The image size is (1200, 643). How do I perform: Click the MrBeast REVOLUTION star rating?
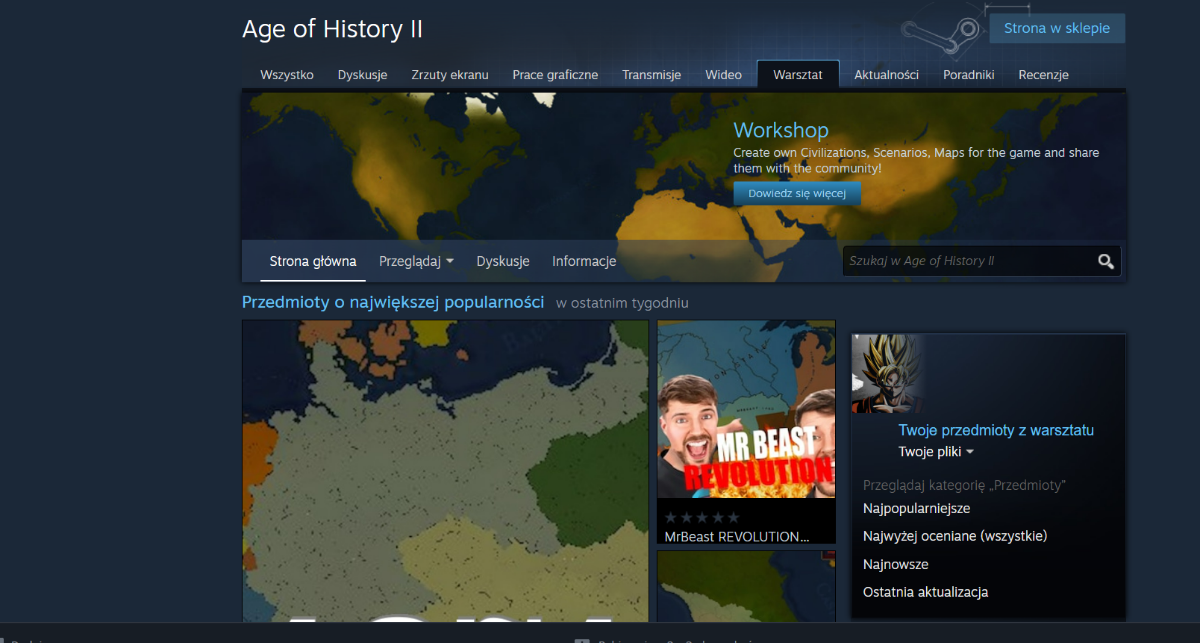[x=702, y=517]
